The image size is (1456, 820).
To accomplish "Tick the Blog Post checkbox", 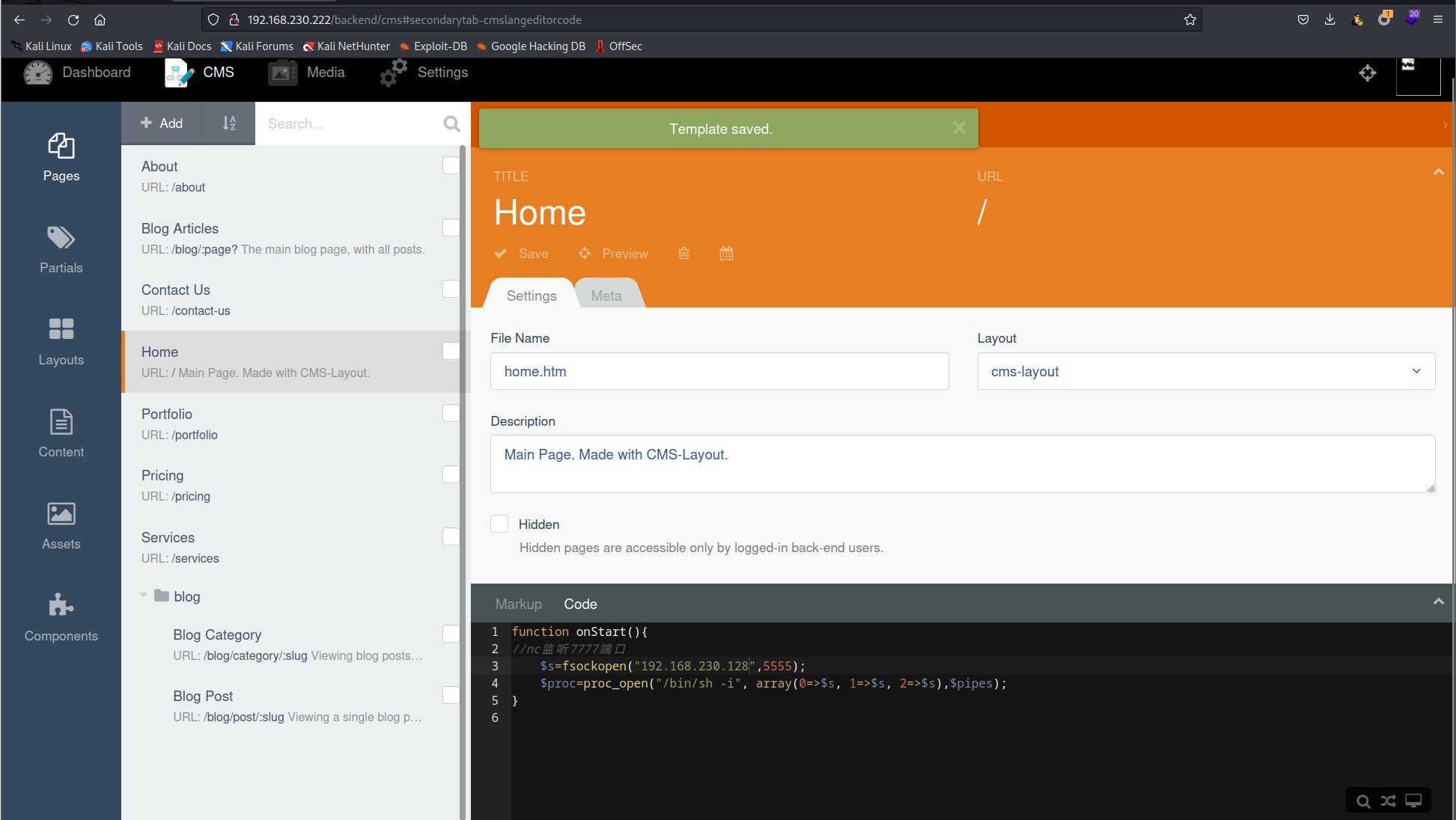I will pos(451,695).
